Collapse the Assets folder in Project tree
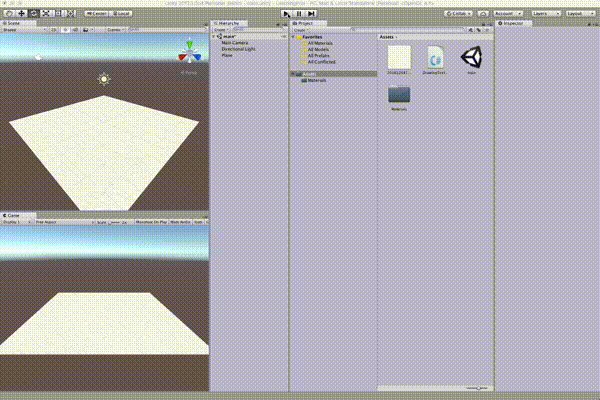Screen dimensions: 600x400 tap(293, 74)
